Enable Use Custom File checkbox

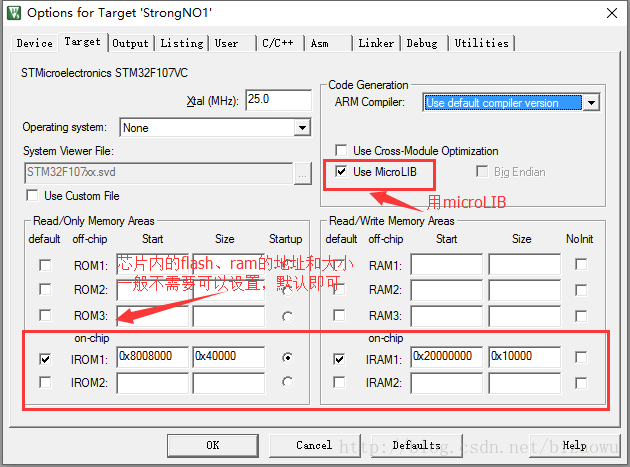[x=32, y=196]
